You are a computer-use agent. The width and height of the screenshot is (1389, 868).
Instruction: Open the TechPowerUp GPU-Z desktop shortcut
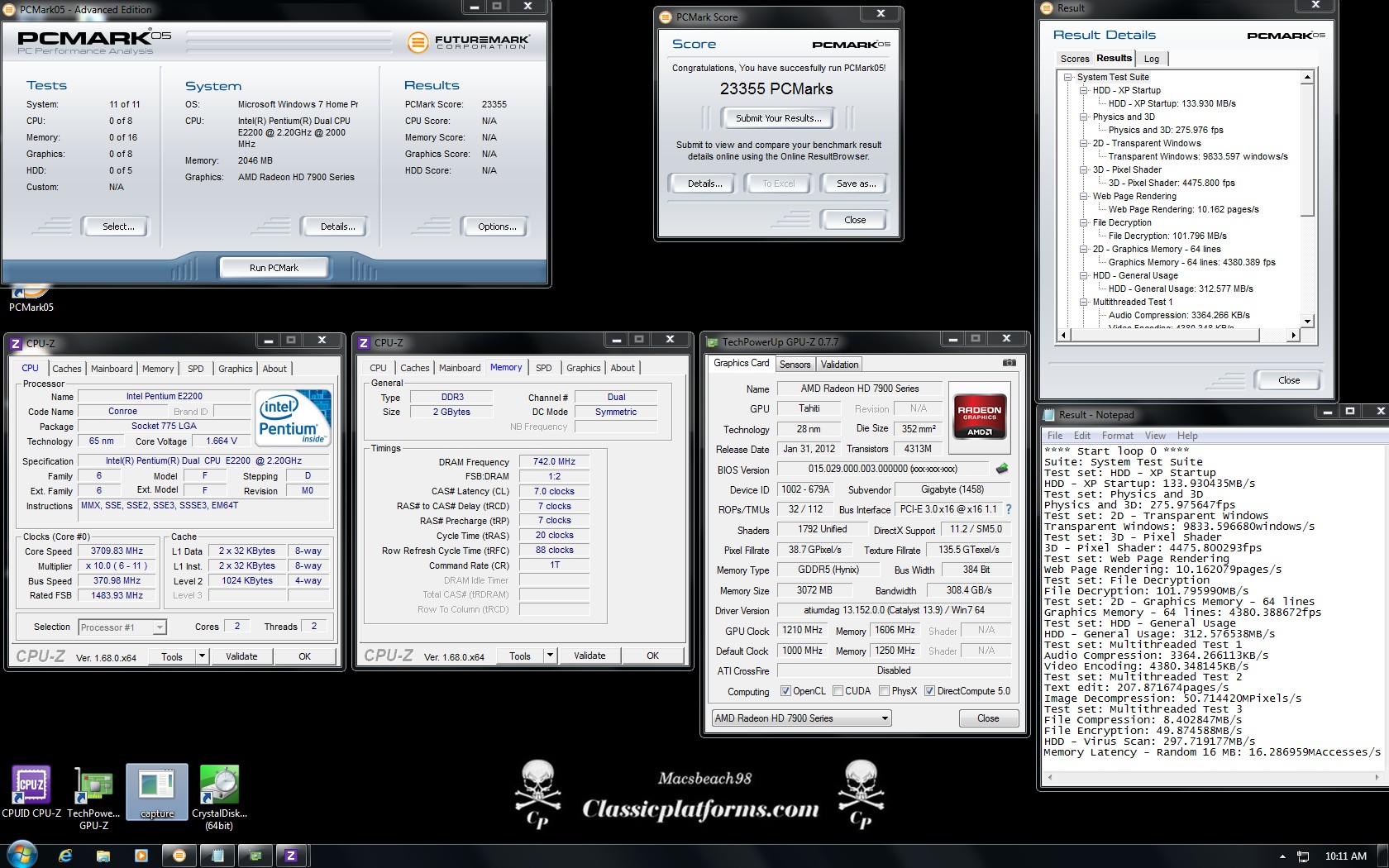93,797
